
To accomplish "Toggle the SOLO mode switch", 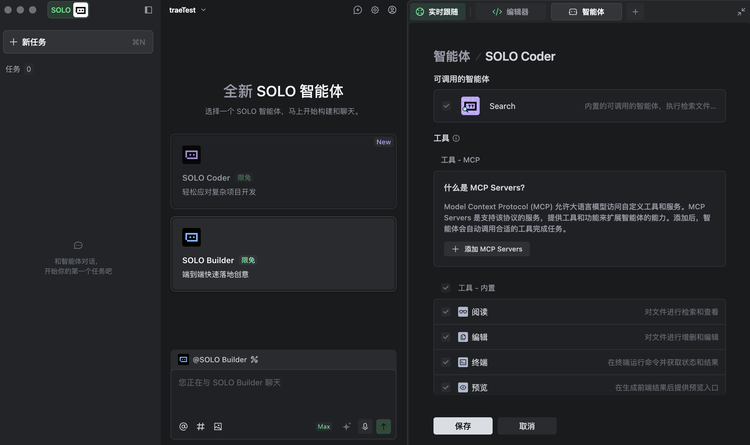I will (68, 10).
